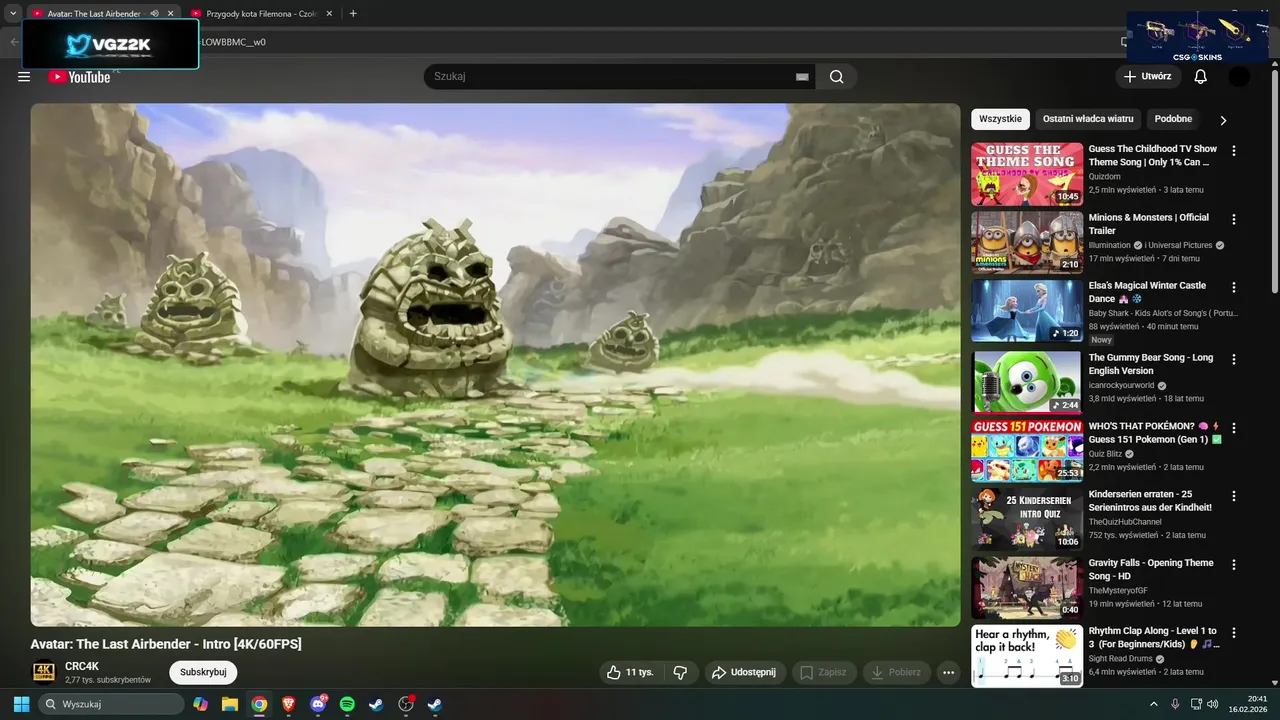Open the system tray volume icon

coord(1212,704)
